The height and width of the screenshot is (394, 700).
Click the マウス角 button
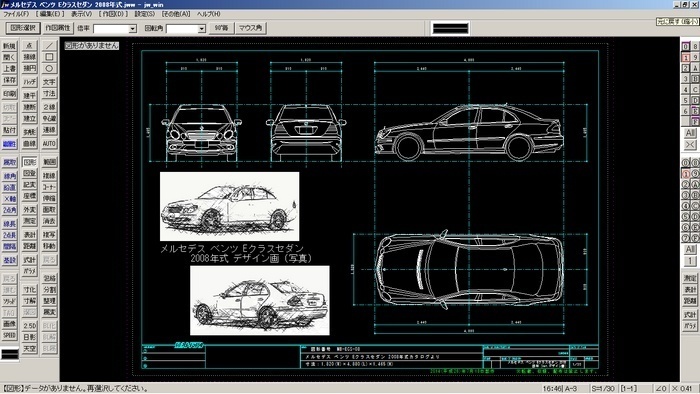tap(250, 28)
